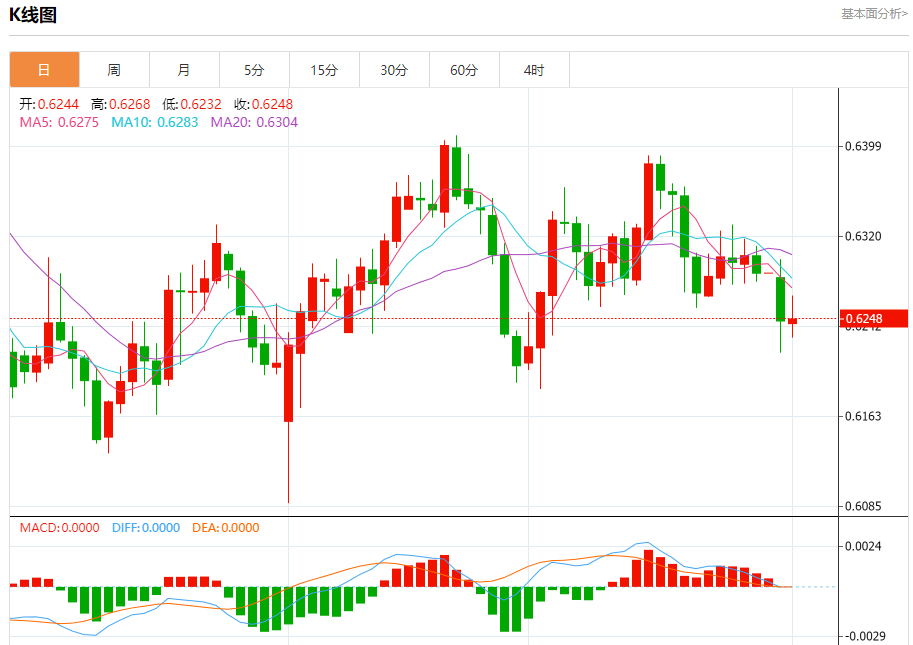
Task: Click the DEA:0.0000 indicator label
Action: (x=226, y=528)
